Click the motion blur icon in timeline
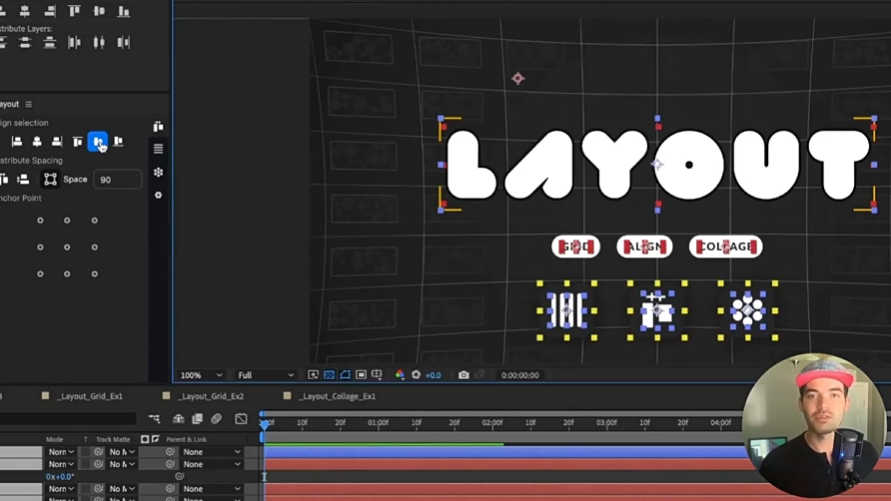This screenshot has height=501, width=891. (x=216, y=419)
